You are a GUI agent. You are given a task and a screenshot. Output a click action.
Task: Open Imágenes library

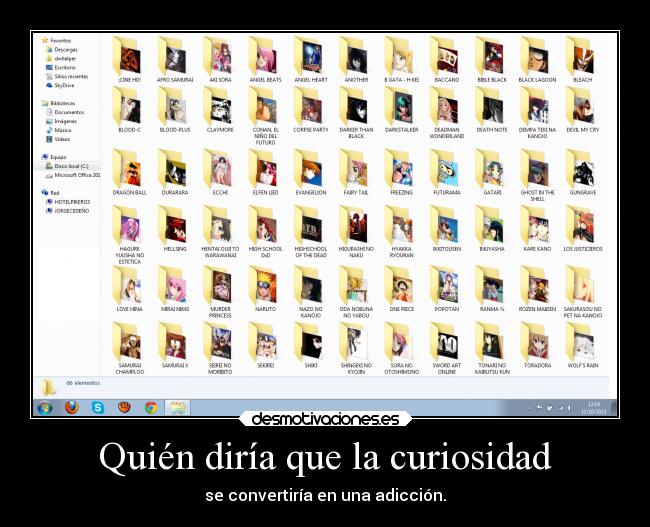(x=62, y=121)
